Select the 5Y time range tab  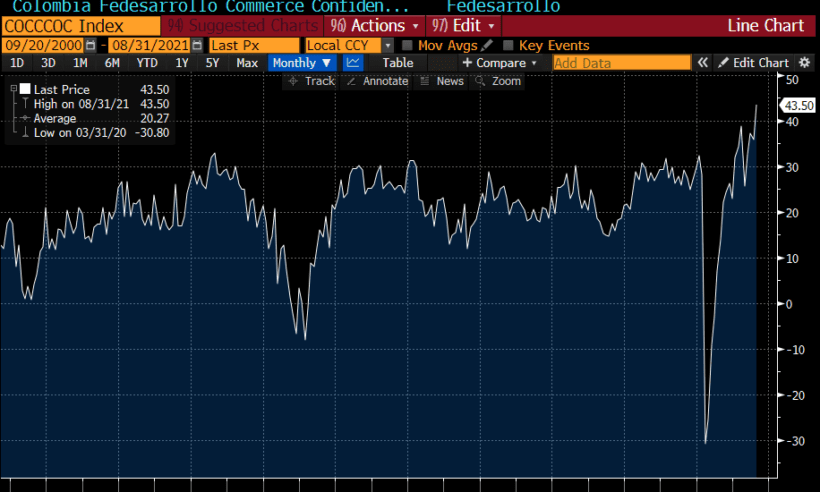click(212, 63)
